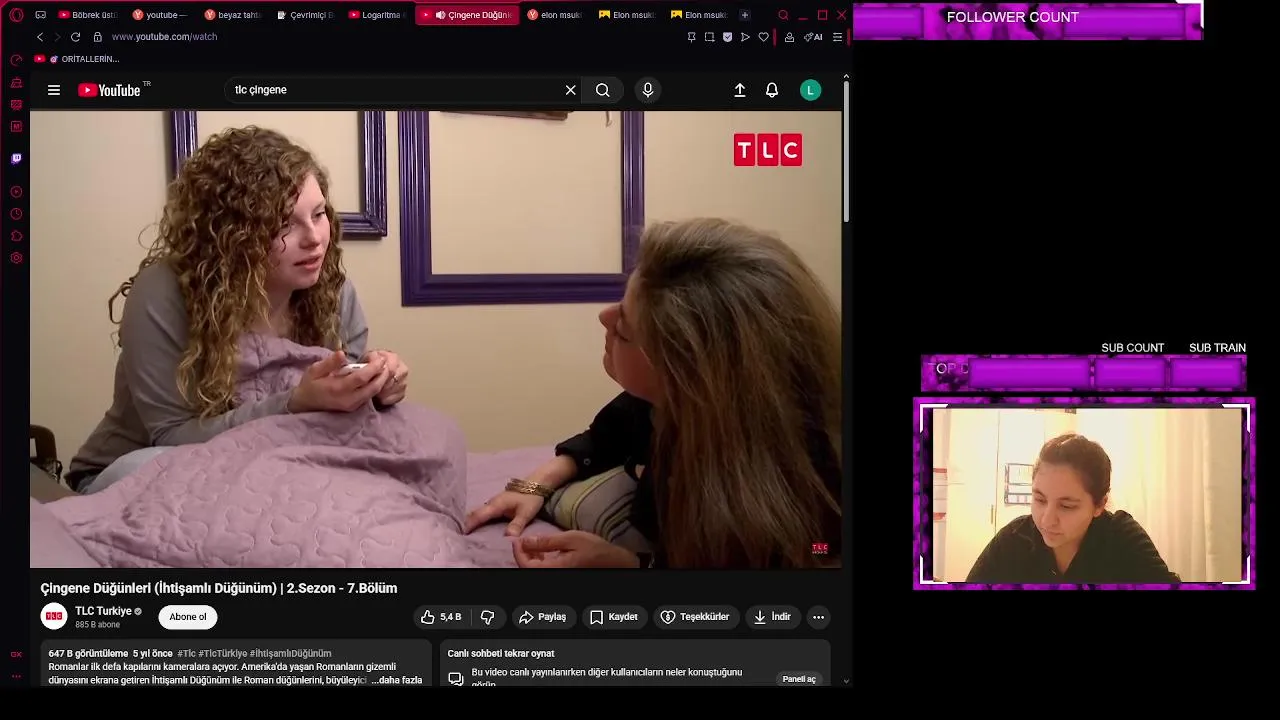This screenshot has width=1280, height=720.
Task: Switch to the Çevrimiçi tab
Action: click(x=305, y=15)
